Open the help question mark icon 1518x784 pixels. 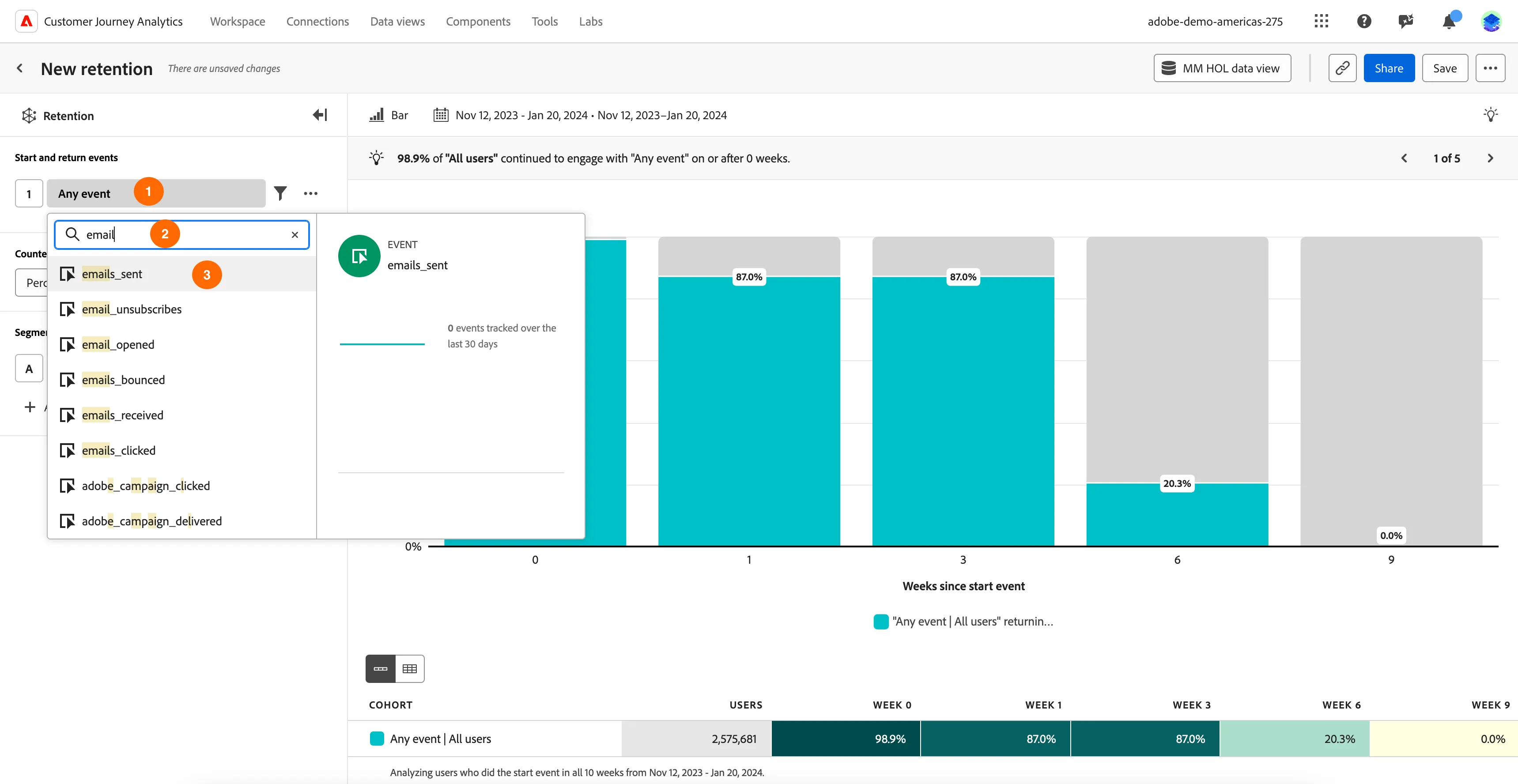point(1363,21)
